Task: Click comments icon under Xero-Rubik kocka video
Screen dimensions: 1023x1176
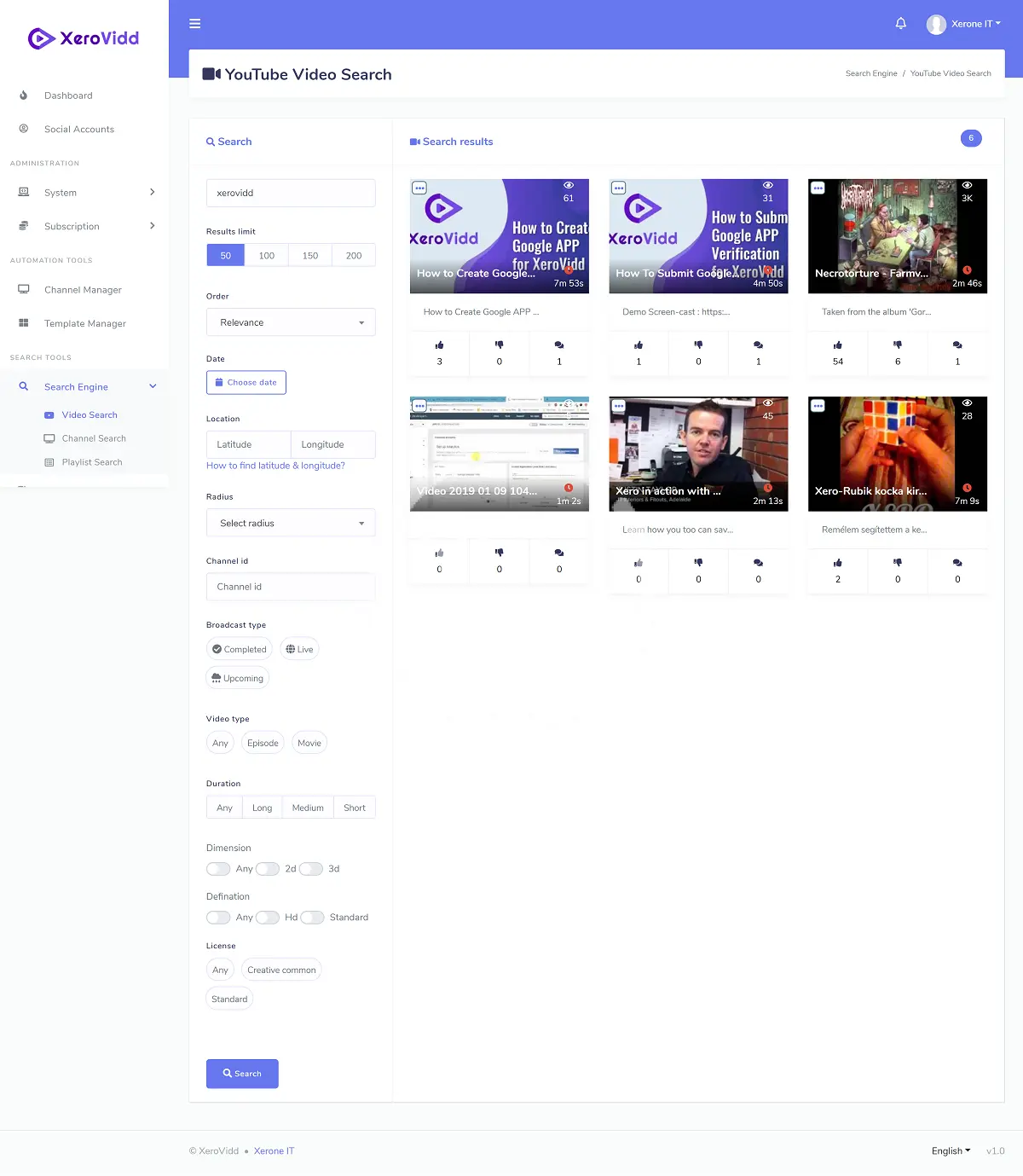Action: click(x=957, y=563)
